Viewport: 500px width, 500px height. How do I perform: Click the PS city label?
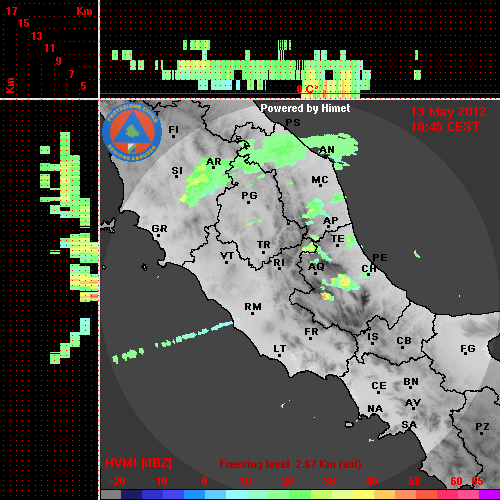[293, 123]
